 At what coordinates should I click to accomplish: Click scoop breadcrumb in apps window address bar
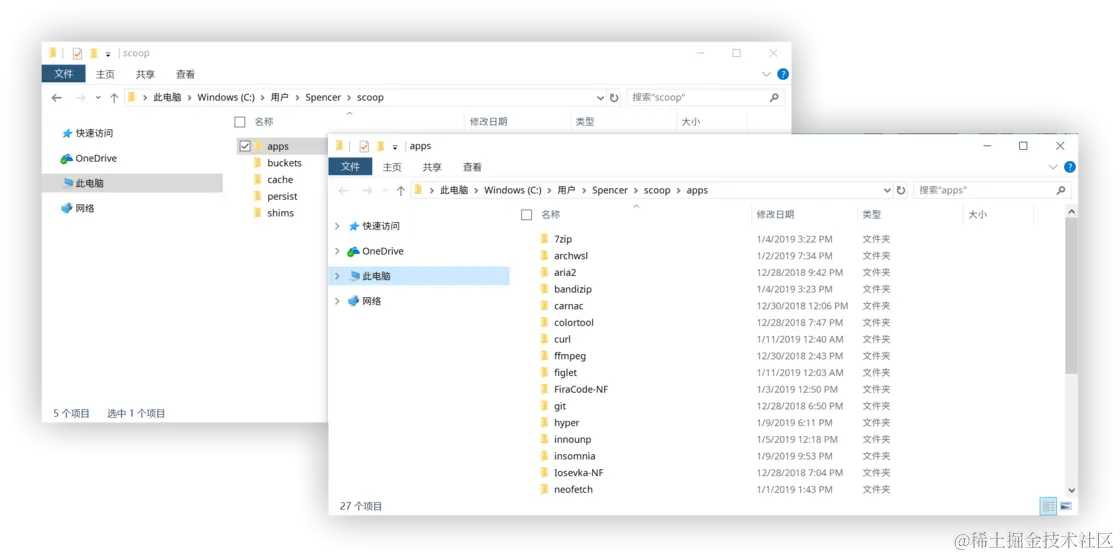tap(657, 191)
